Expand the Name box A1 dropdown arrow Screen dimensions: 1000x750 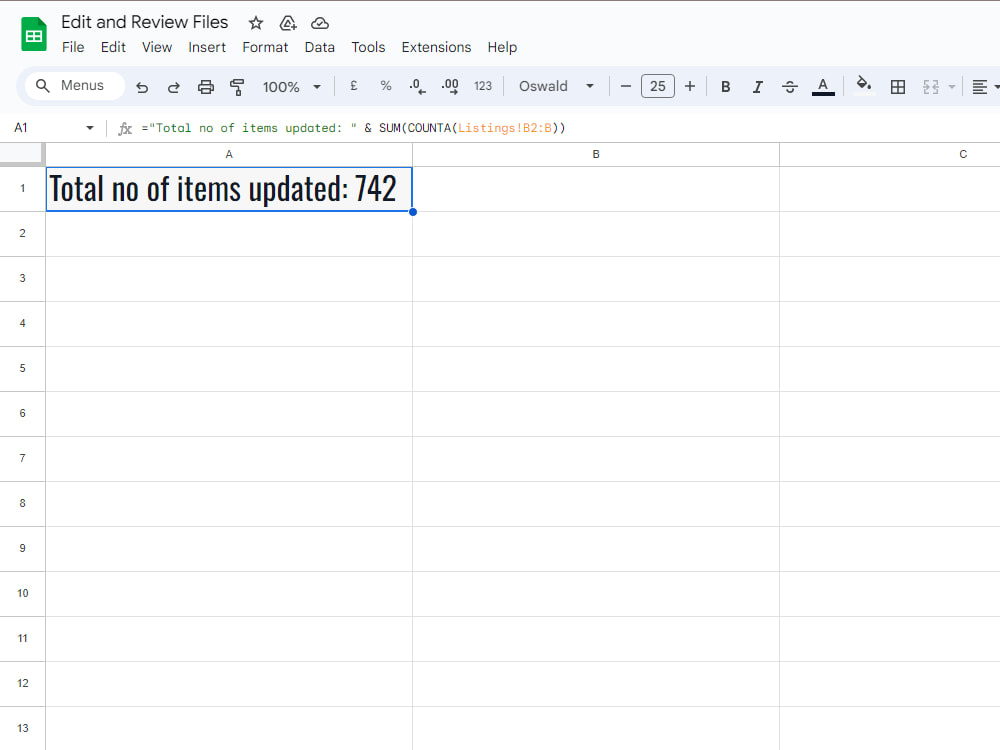tap(90, 128)
